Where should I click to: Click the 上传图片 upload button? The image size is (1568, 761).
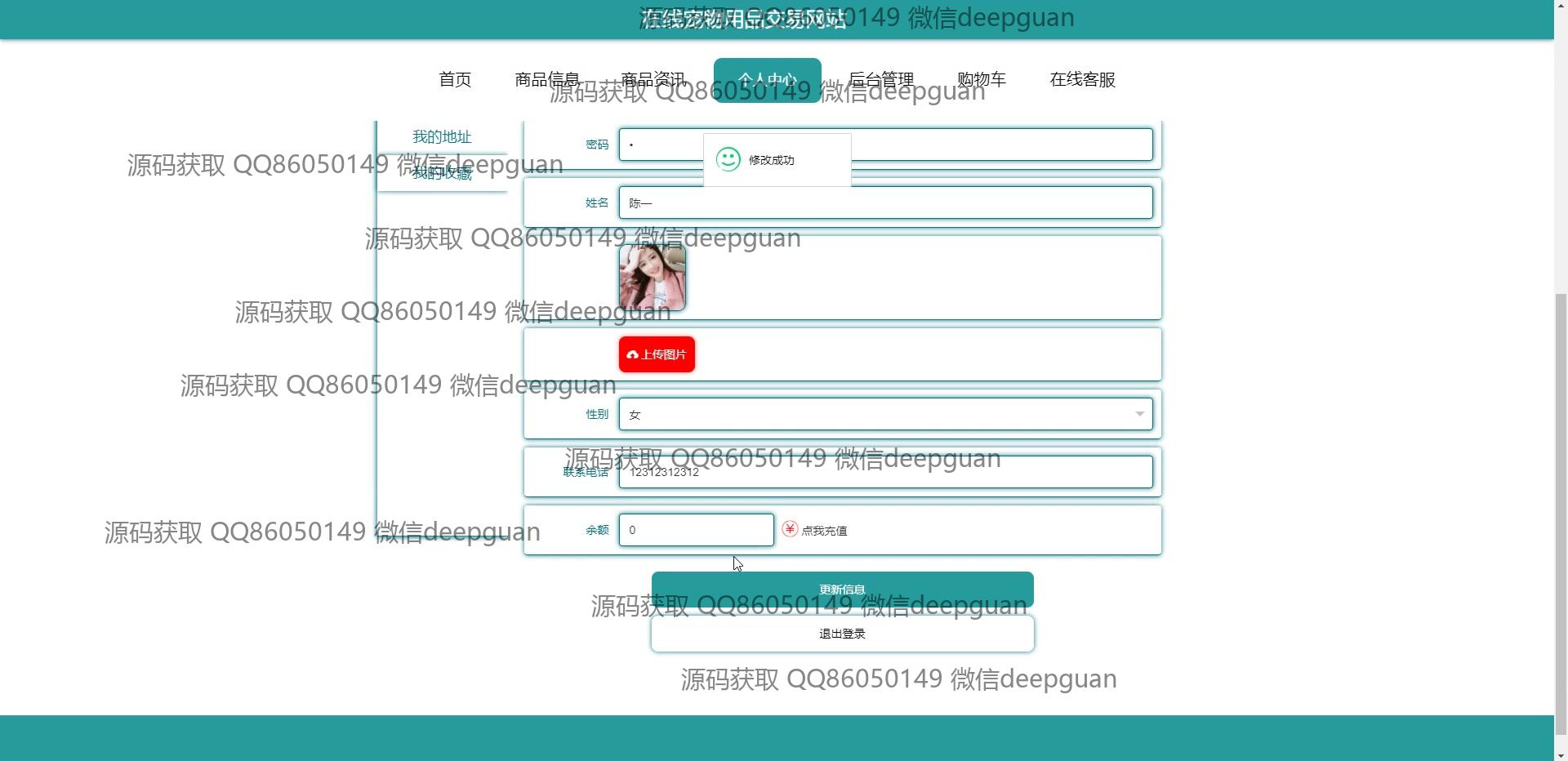point(657,354)
